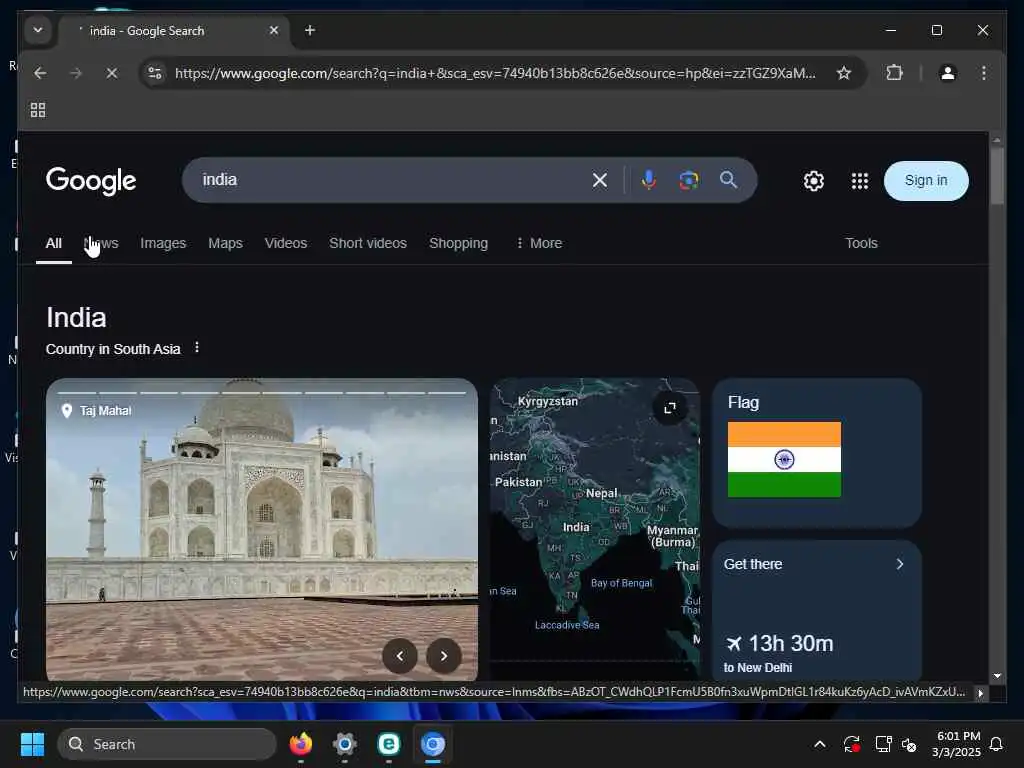Click the Flag card heading
This screenshot has width=1024, height=768.
(743, 402)
